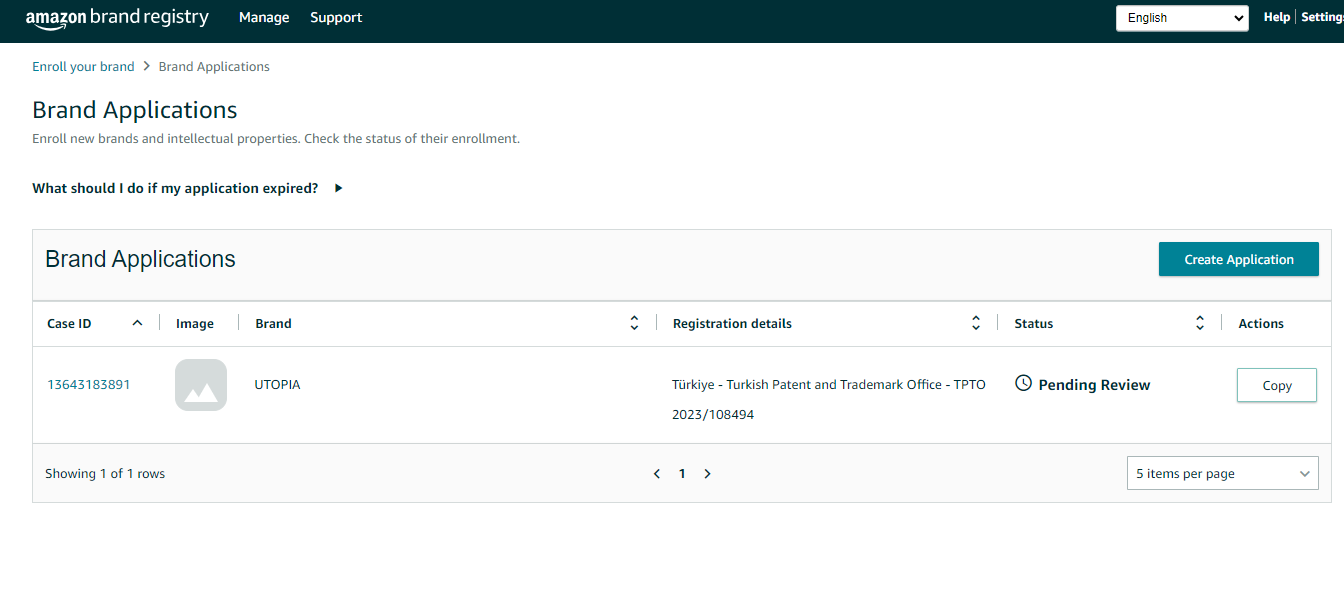Select page 1 in pagination
The height and width of the screenshot is (589, 1344).
pyautogui.click(x=682, y=474)
